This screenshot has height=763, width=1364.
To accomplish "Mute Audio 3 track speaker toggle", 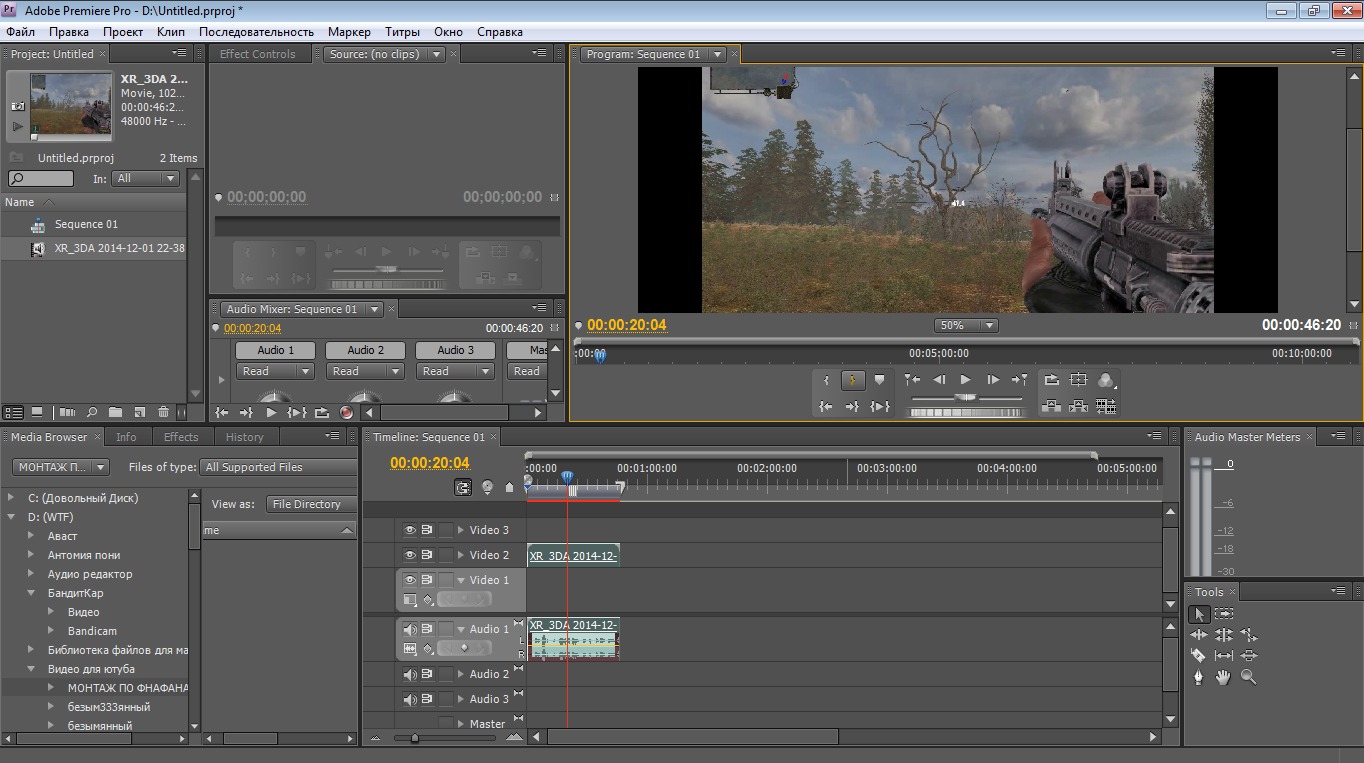I will [x=410, y=699].
